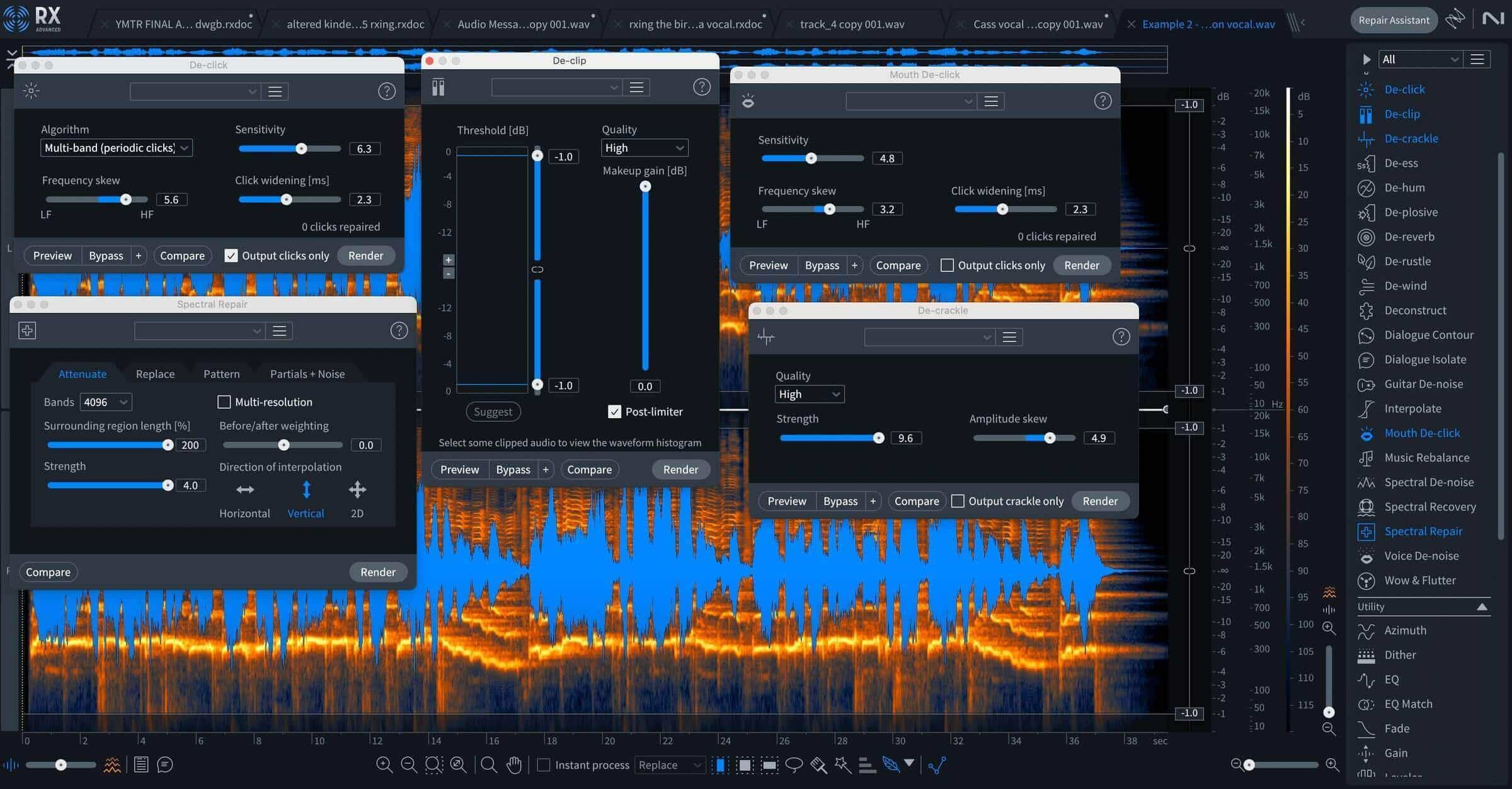Screen dimensions: 1512x789
Task: Open the De-plosive module
Action: coord(1411,212)
